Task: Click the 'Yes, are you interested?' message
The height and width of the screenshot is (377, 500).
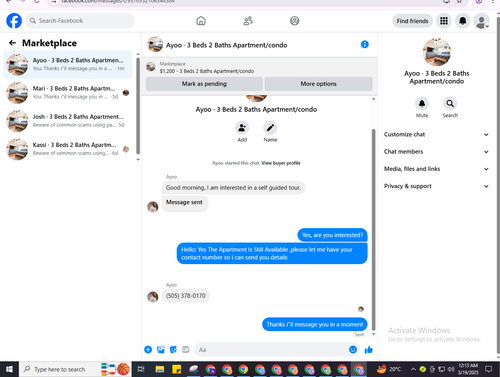Action: tap(332, 235)
